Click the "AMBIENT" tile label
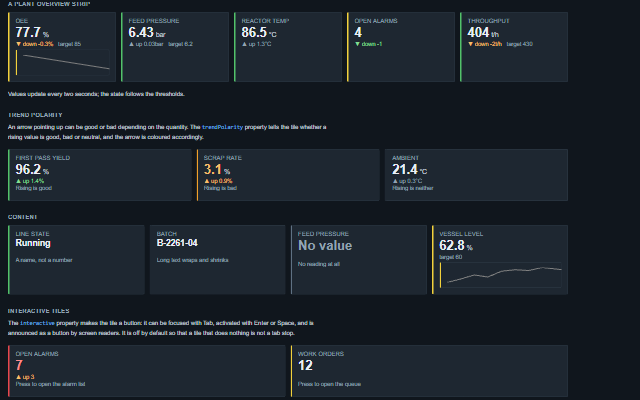640x400 pixels. (405, 158)
